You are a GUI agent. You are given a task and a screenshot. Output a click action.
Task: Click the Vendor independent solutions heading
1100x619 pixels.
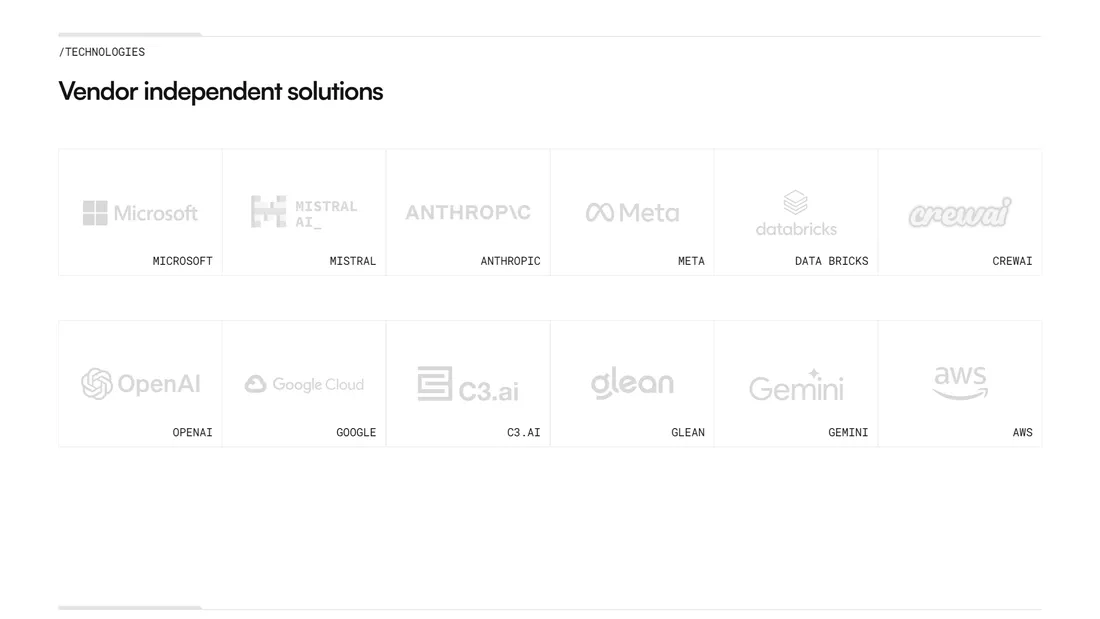221,91
